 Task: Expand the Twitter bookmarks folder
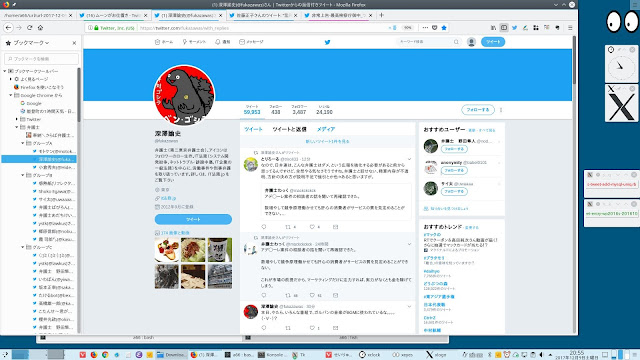point(17,119)
